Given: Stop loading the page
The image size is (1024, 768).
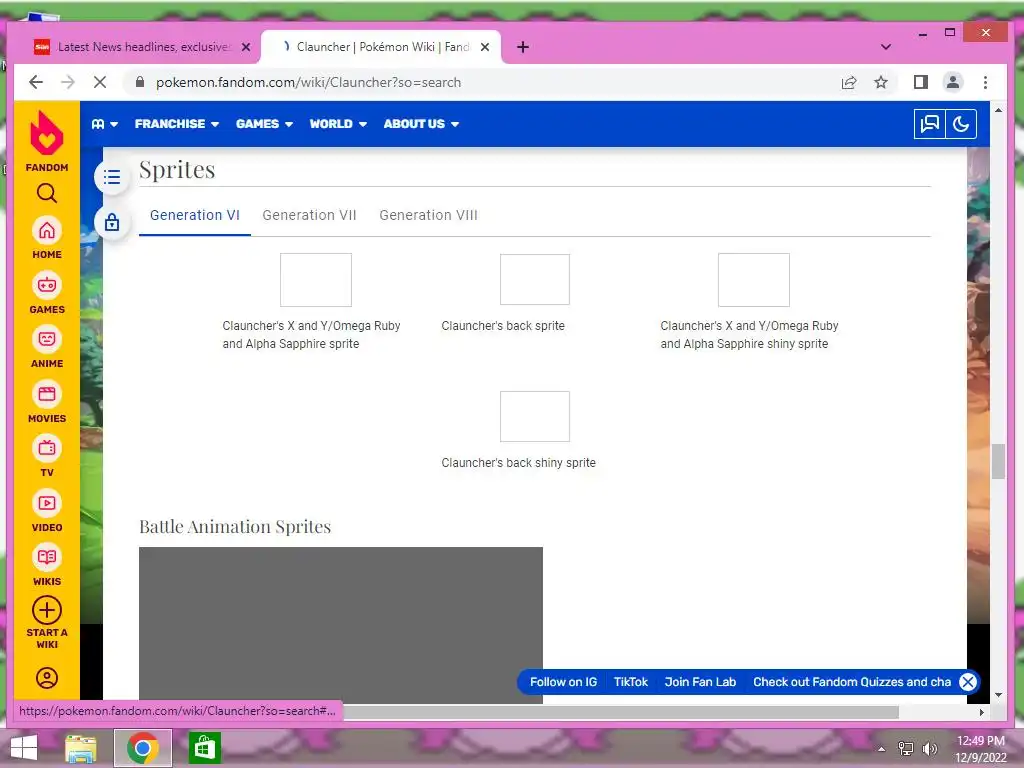Looking at the screenshot, I should pyautogui.click(x=99, y=82).
